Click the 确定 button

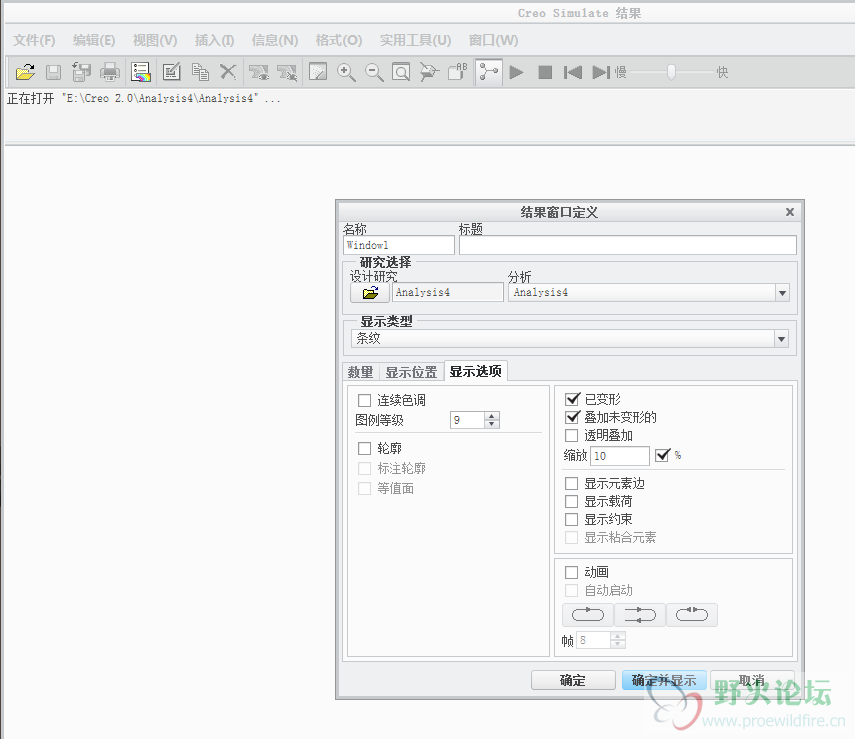573,680
